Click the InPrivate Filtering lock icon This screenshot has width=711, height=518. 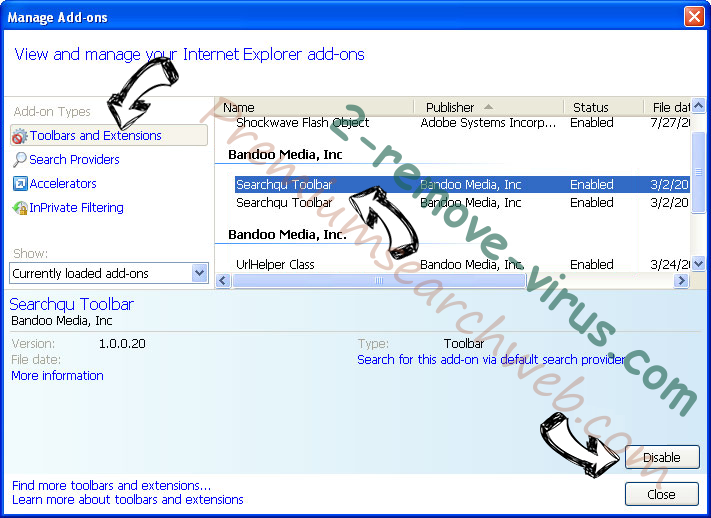[20, 208]
